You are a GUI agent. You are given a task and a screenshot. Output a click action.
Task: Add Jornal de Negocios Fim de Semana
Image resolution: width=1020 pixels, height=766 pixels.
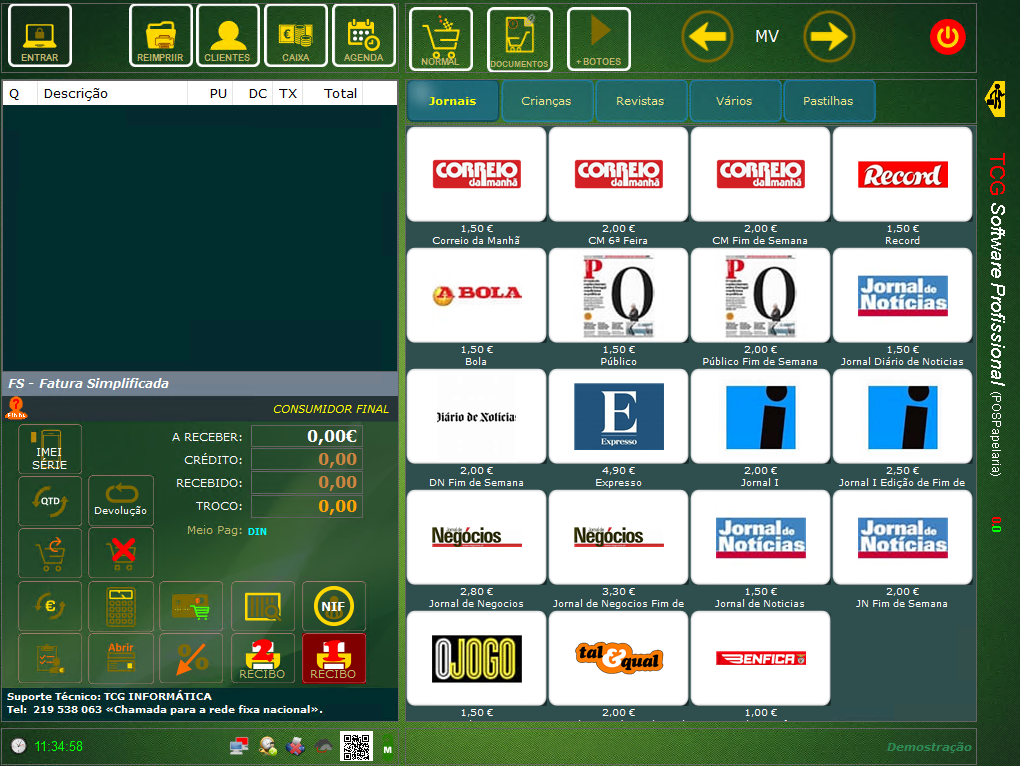point(618,537)
